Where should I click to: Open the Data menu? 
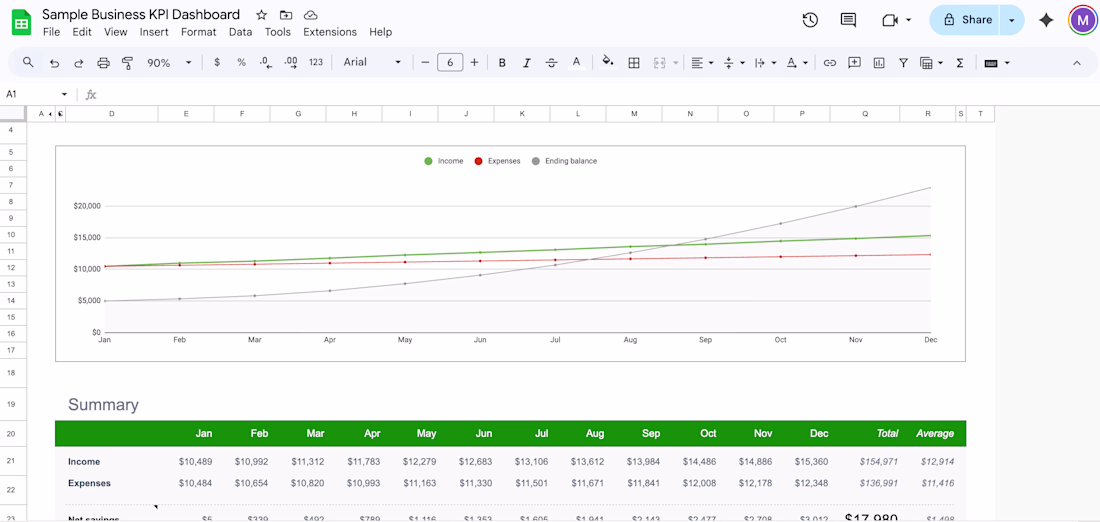pos(241,32)
